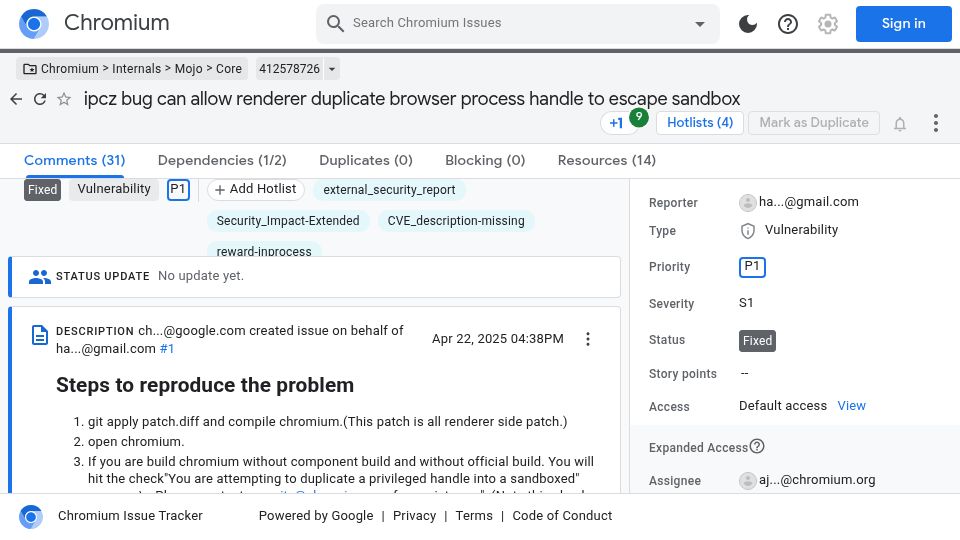
Task: Click the Vulnerability type chip
Action: pyautogui.click(x=114, y=189)
